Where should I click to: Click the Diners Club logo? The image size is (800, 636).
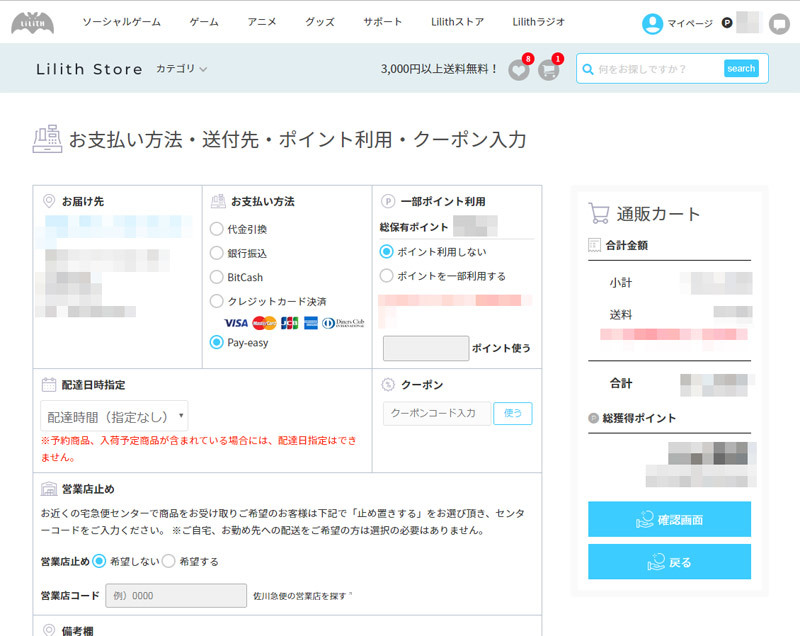(x=343, y=323)
